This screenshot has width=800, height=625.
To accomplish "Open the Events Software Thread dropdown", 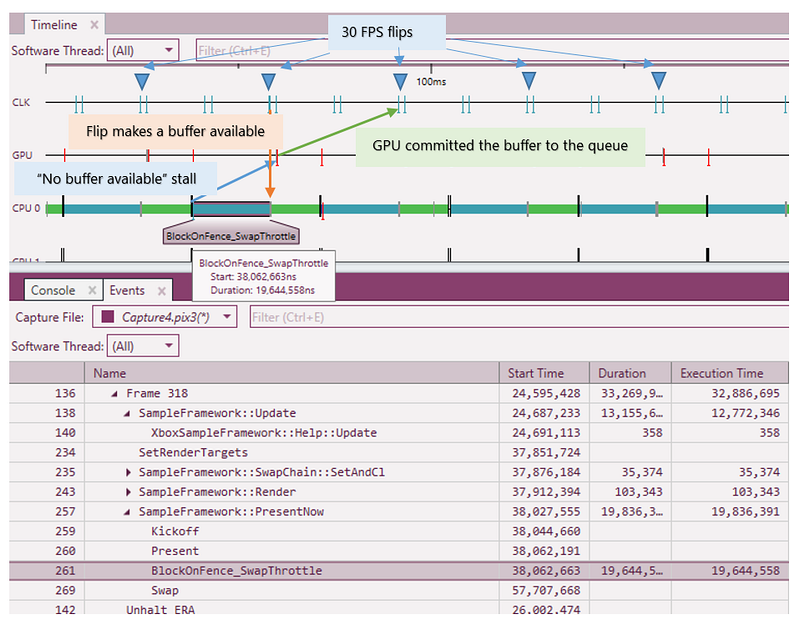I will [x=143, y=346].
